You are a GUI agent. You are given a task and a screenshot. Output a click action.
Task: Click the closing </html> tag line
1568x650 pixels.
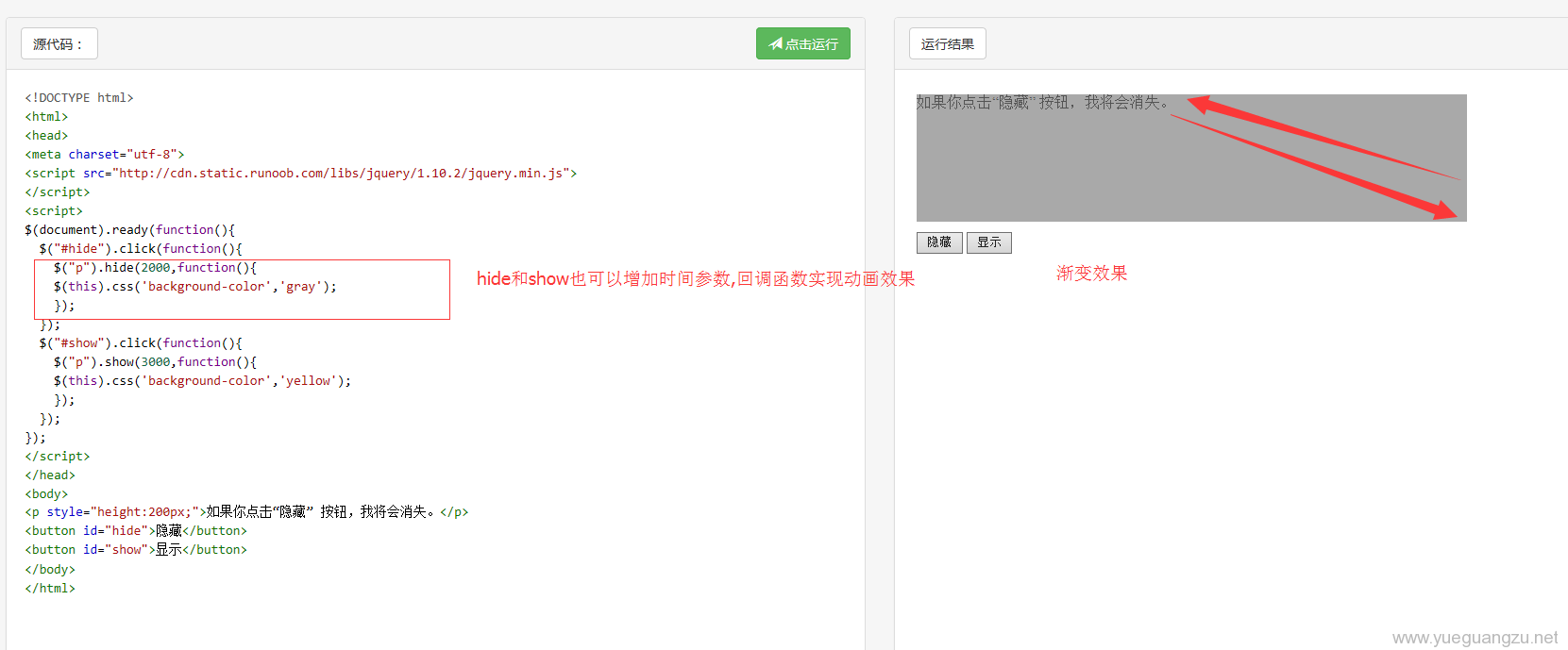pos(50,588)
